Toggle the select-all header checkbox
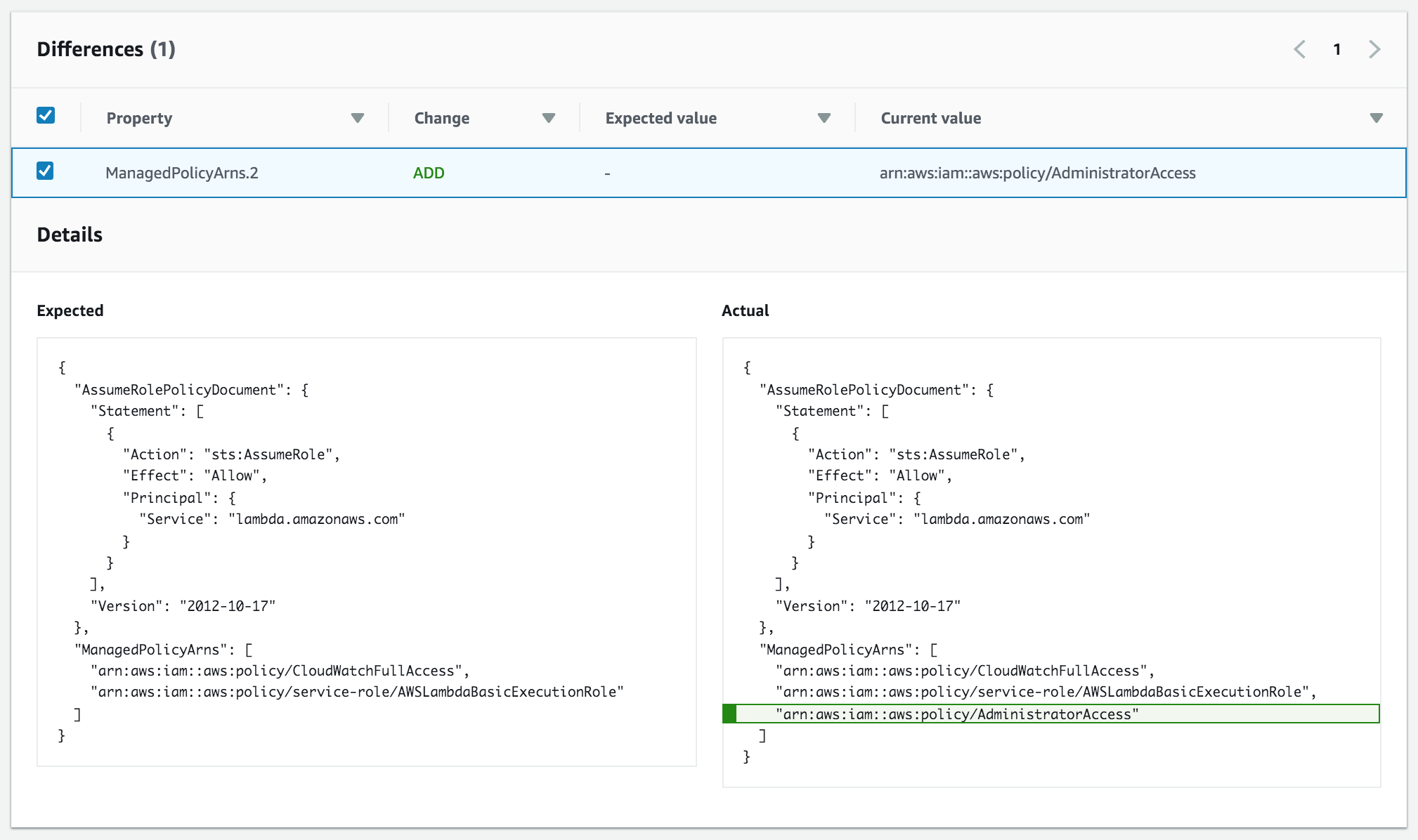 pyautogui.click(x=46, y=115)
